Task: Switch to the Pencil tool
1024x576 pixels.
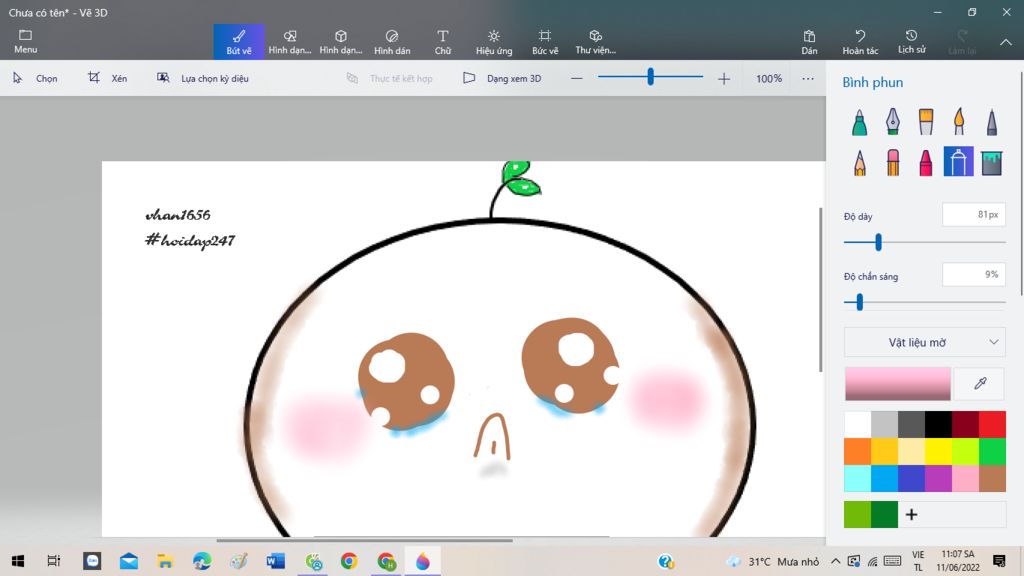Action: click(859, 162)
